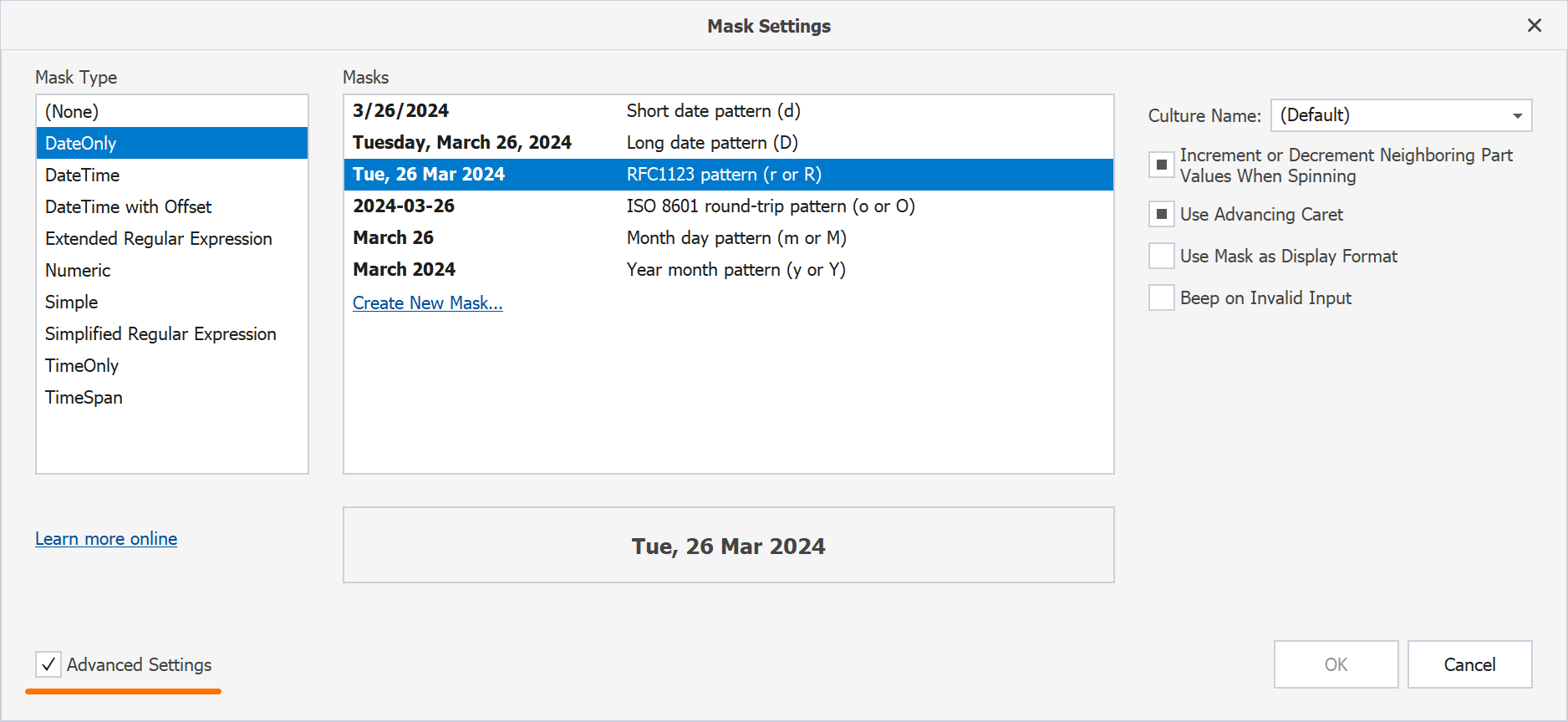Viewport: 1568px width, 722px height.
Task: Uncheck the Advanced Settings checkbox
Action: [x=48, y=664]
